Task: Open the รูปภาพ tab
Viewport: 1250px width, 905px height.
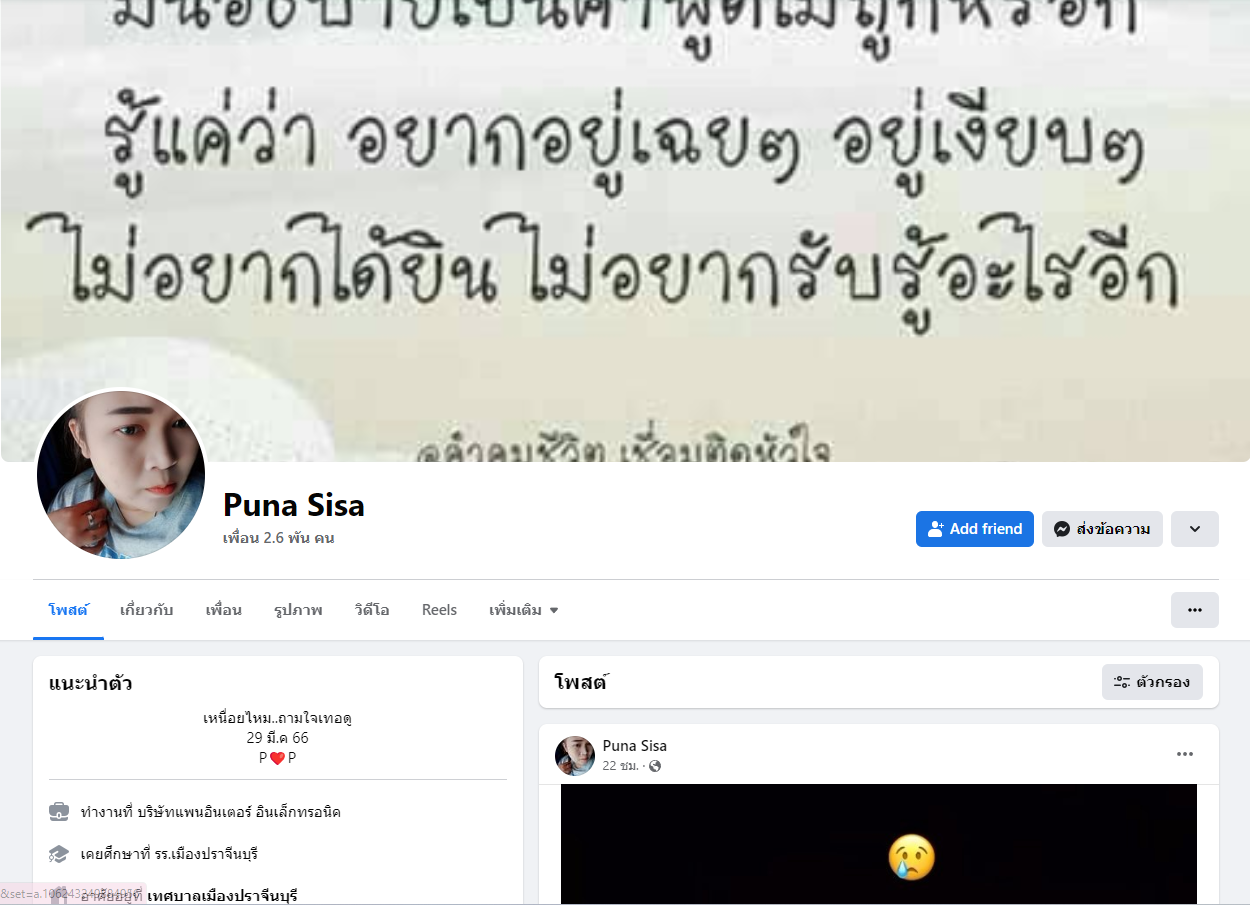Action: click(x=298, y=610)
